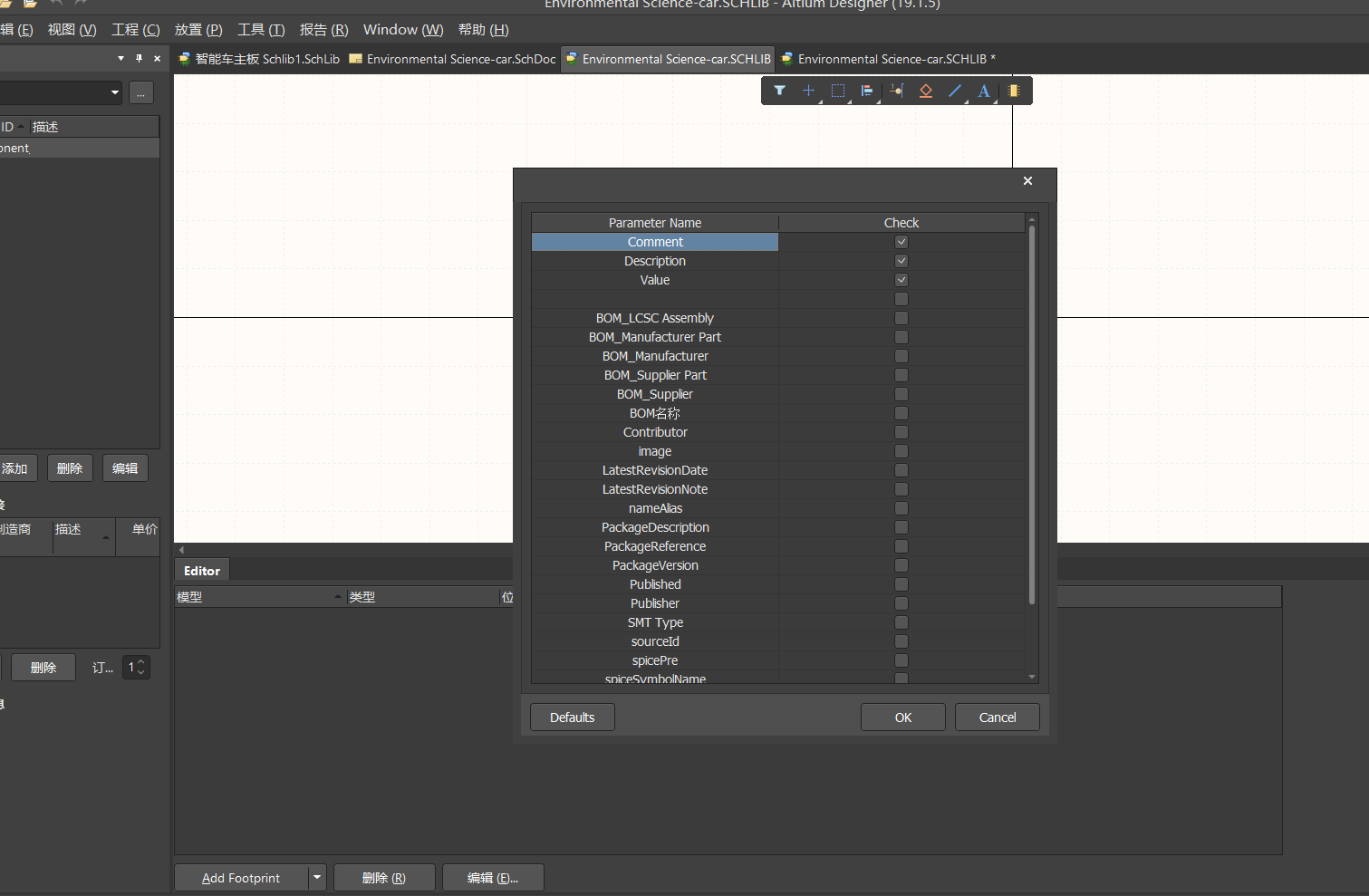Open the 报告 (R) menu
This screenshot has height=896, width=1369.
(323, 30)
